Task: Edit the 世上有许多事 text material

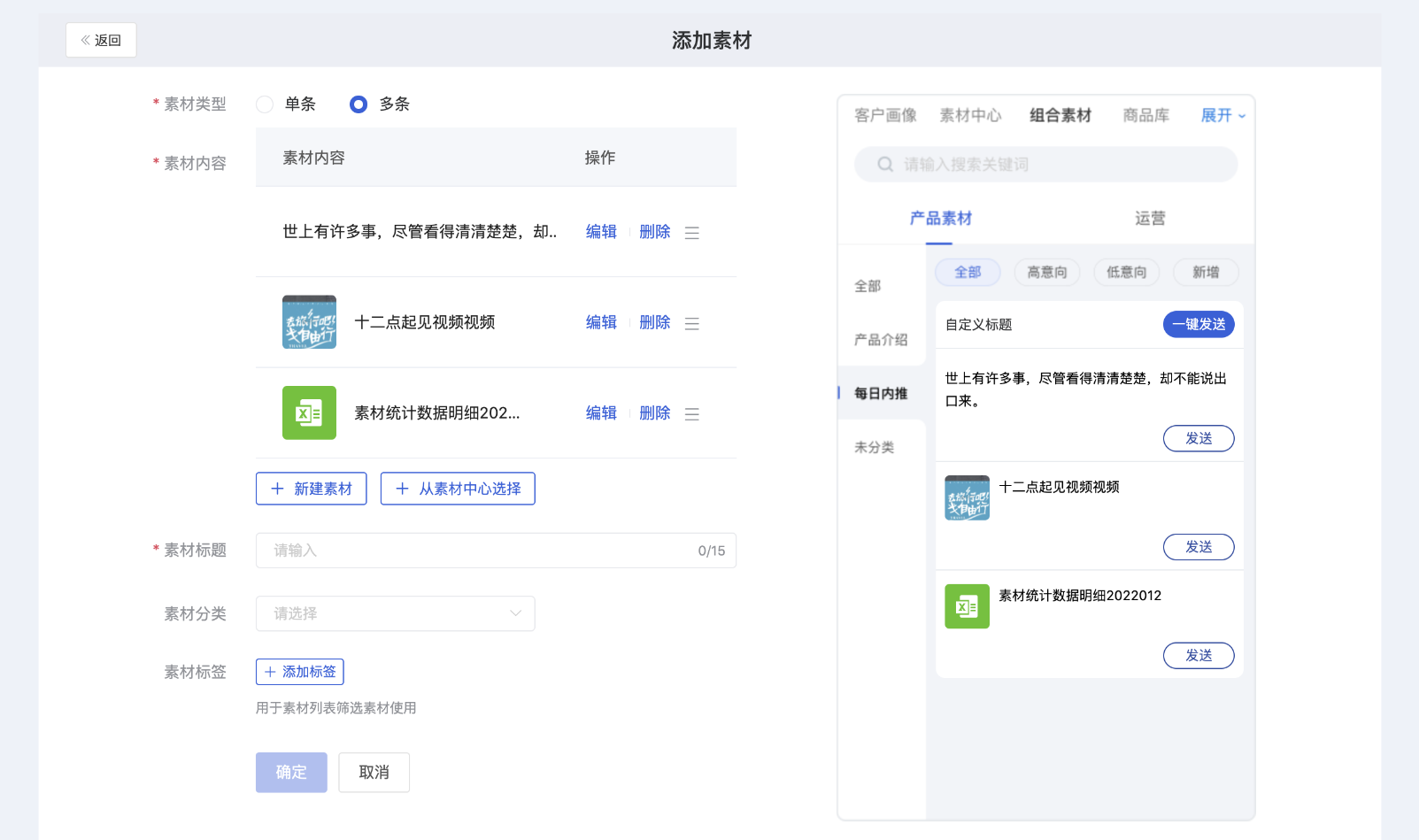Action: (x=601, y=232)
